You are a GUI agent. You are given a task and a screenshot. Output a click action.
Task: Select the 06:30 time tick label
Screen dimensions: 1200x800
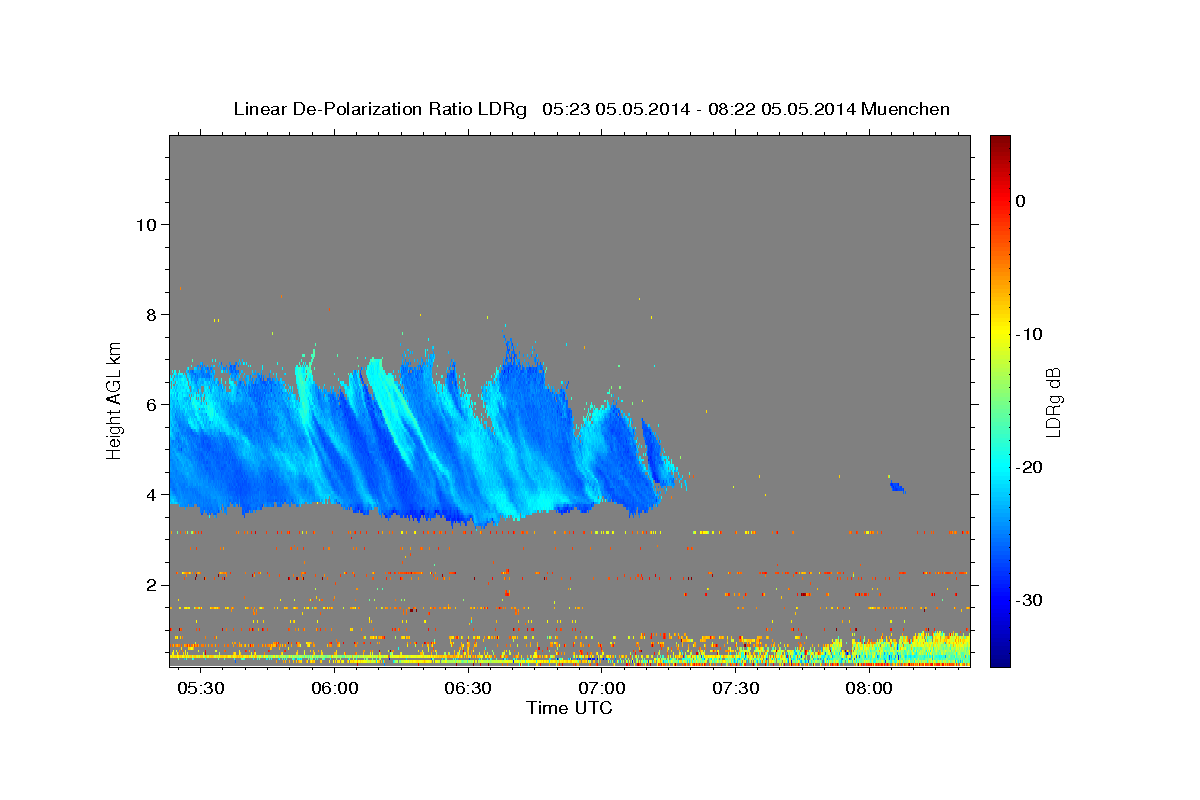[468, 690]
